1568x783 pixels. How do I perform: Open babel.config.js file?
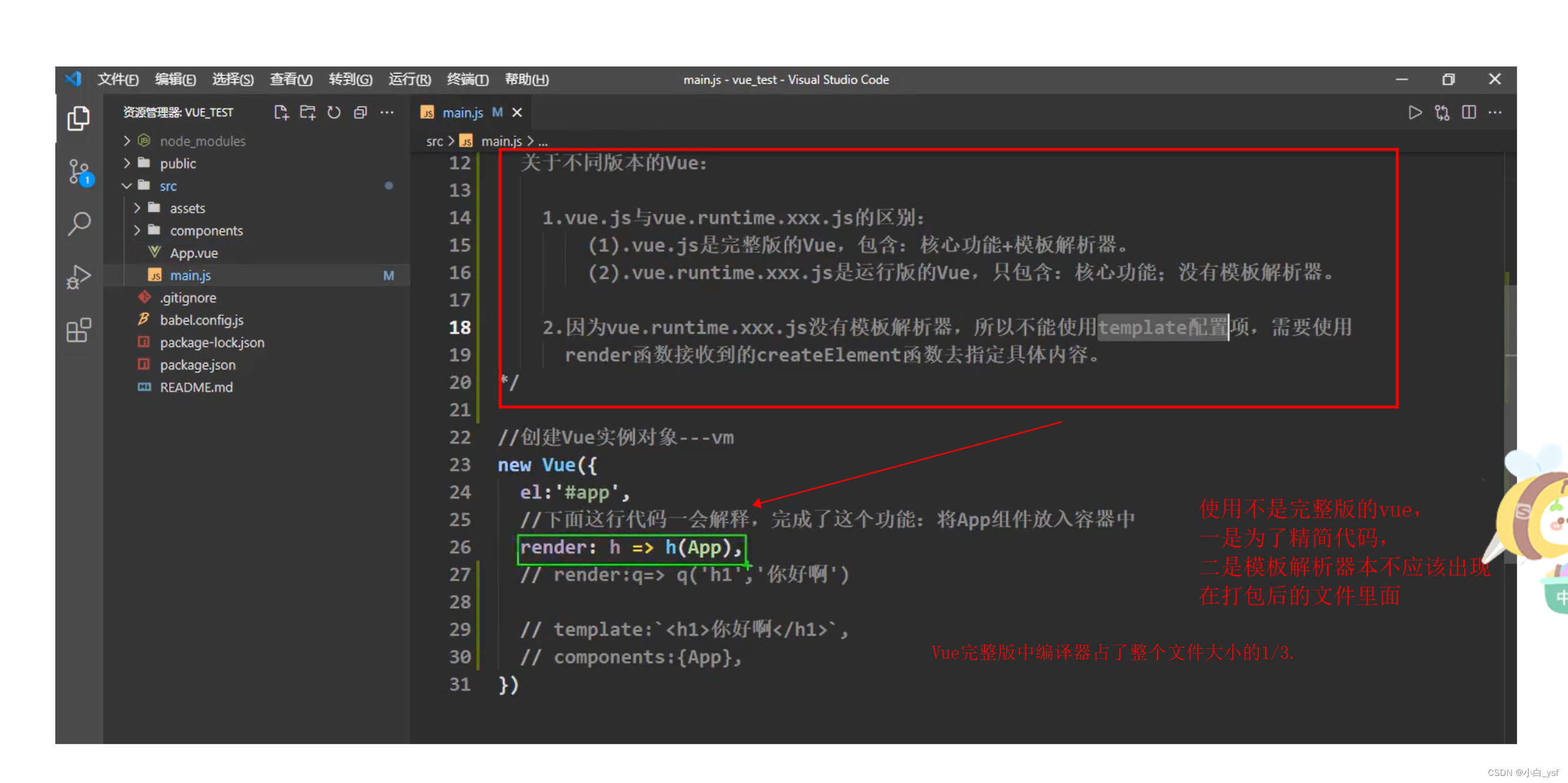(202, 320)
